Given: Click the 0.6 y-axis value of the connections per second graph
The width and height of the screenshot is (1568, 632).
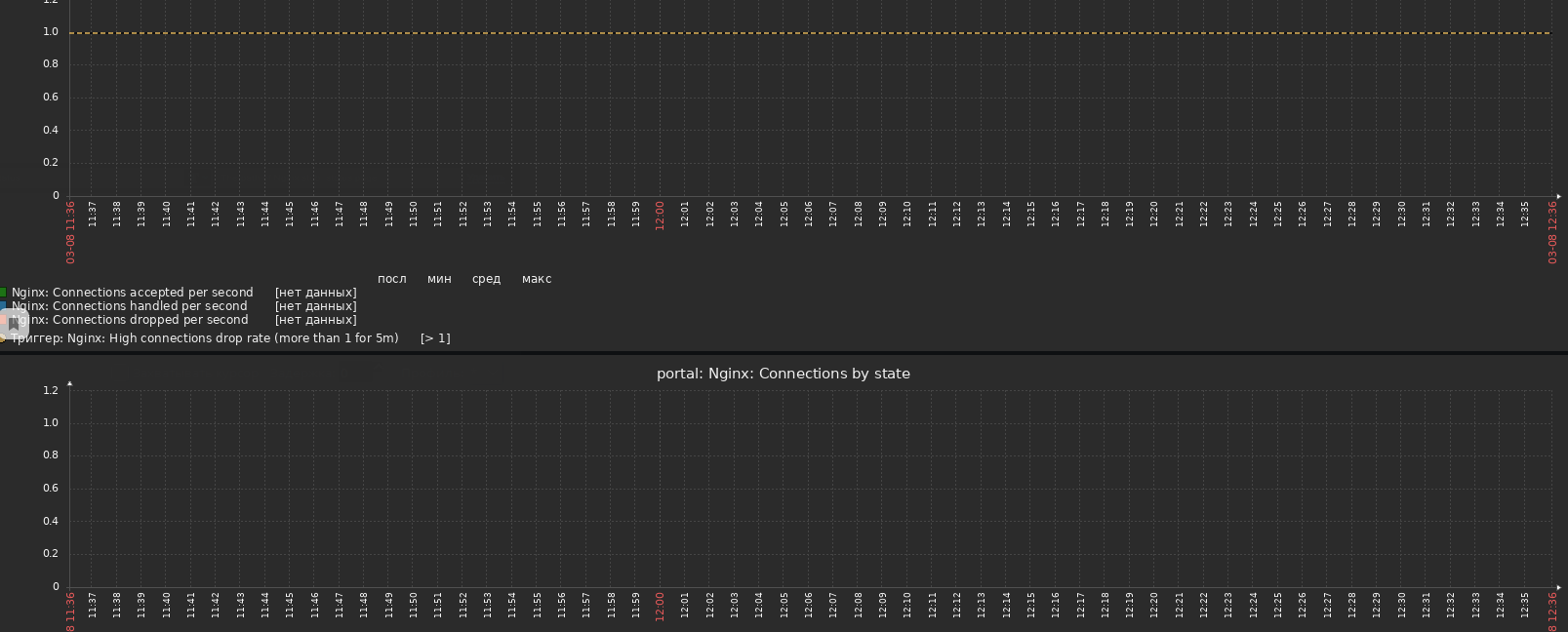Looking at the screenshot, I should pyautogui.click(x=51, y=98).
